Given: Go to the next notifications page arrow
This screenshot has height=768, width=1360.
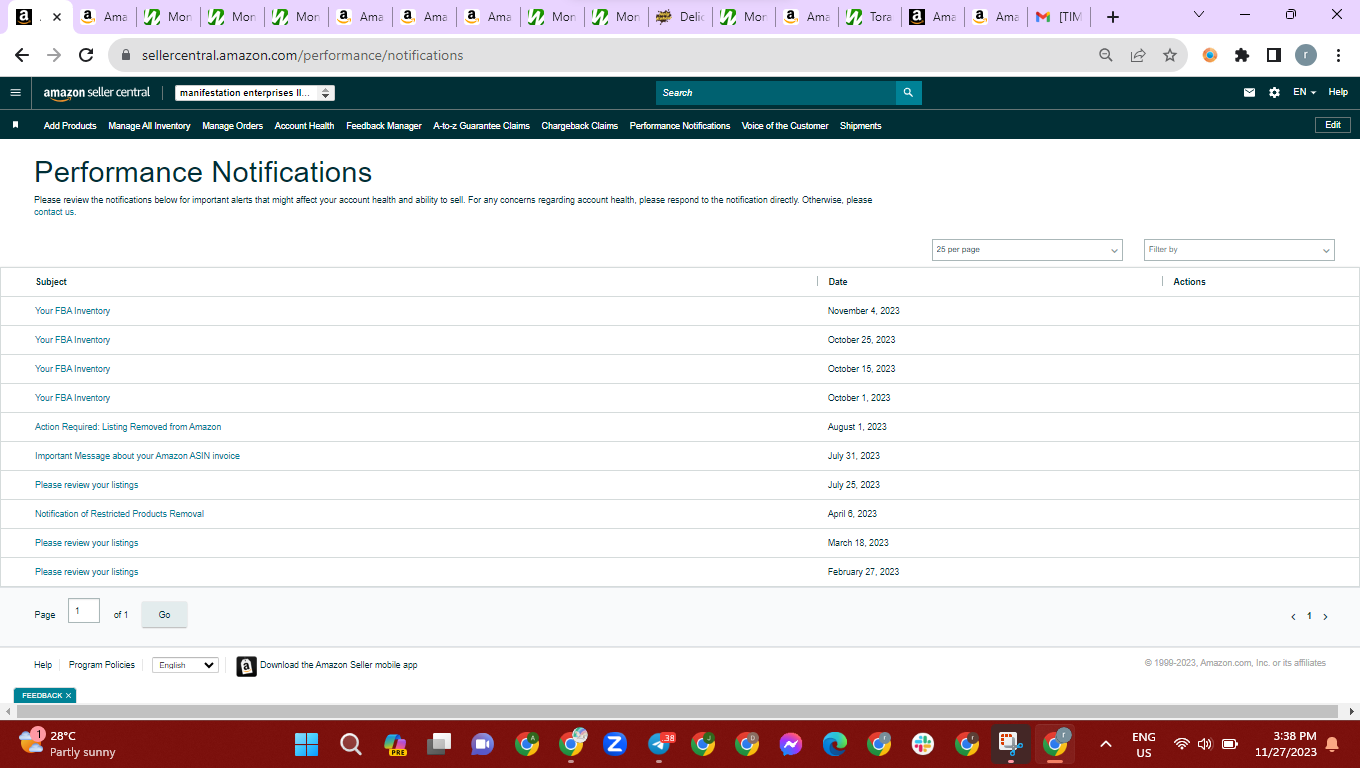Looking at the screenshot, I should 1326,617.
